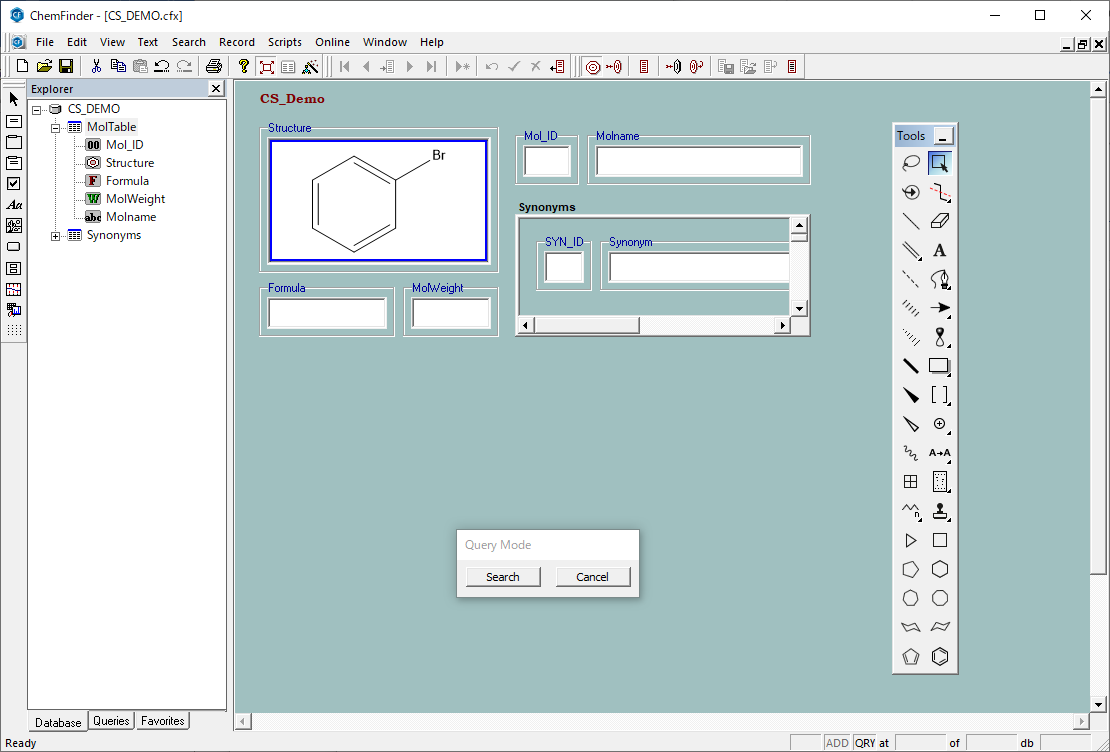Open the Record menu
Screen dimensions: 1110x752
pos(236,42)
